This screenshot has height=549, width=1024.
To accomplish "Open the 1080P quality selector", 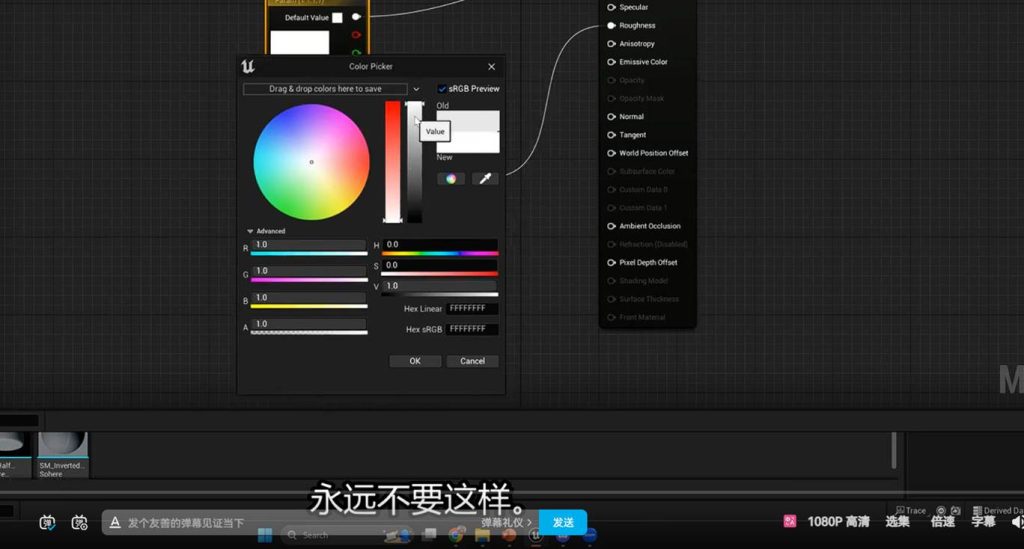I will (837, 522).
